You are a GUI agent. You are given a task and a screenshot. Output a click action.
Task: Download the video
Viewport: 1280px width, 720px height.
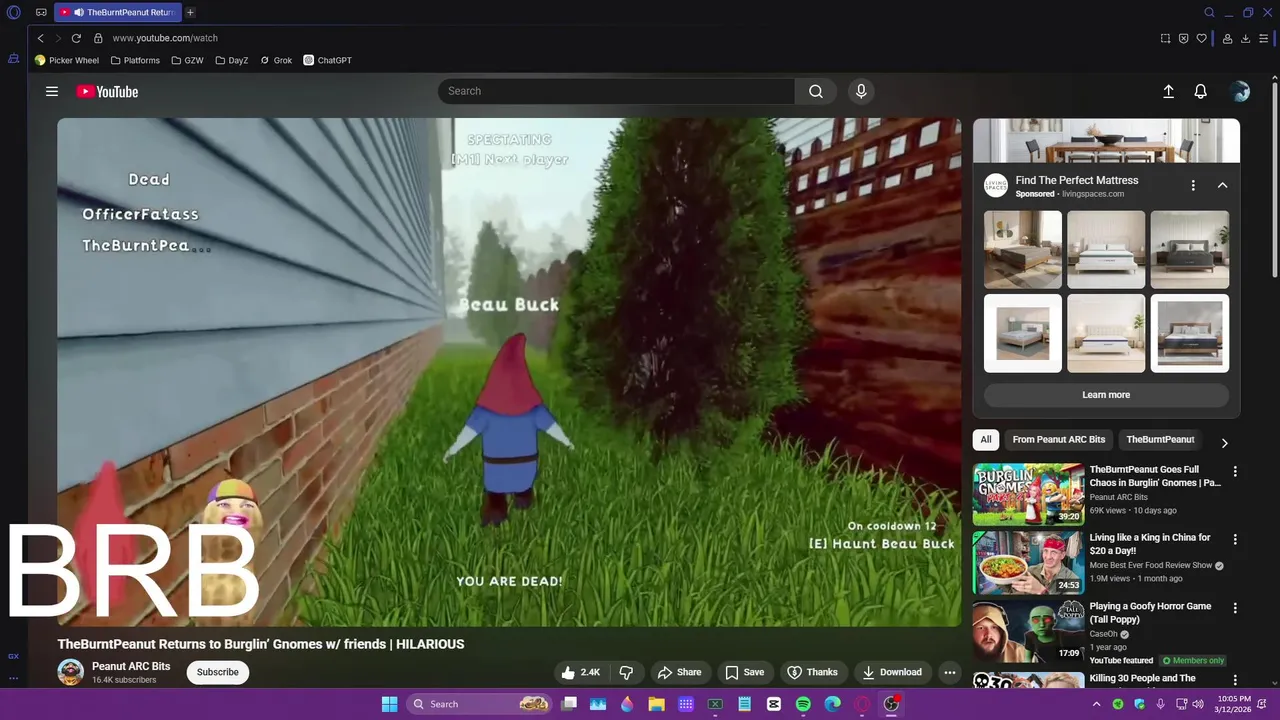pyautogui.click(x=892, y=672)
